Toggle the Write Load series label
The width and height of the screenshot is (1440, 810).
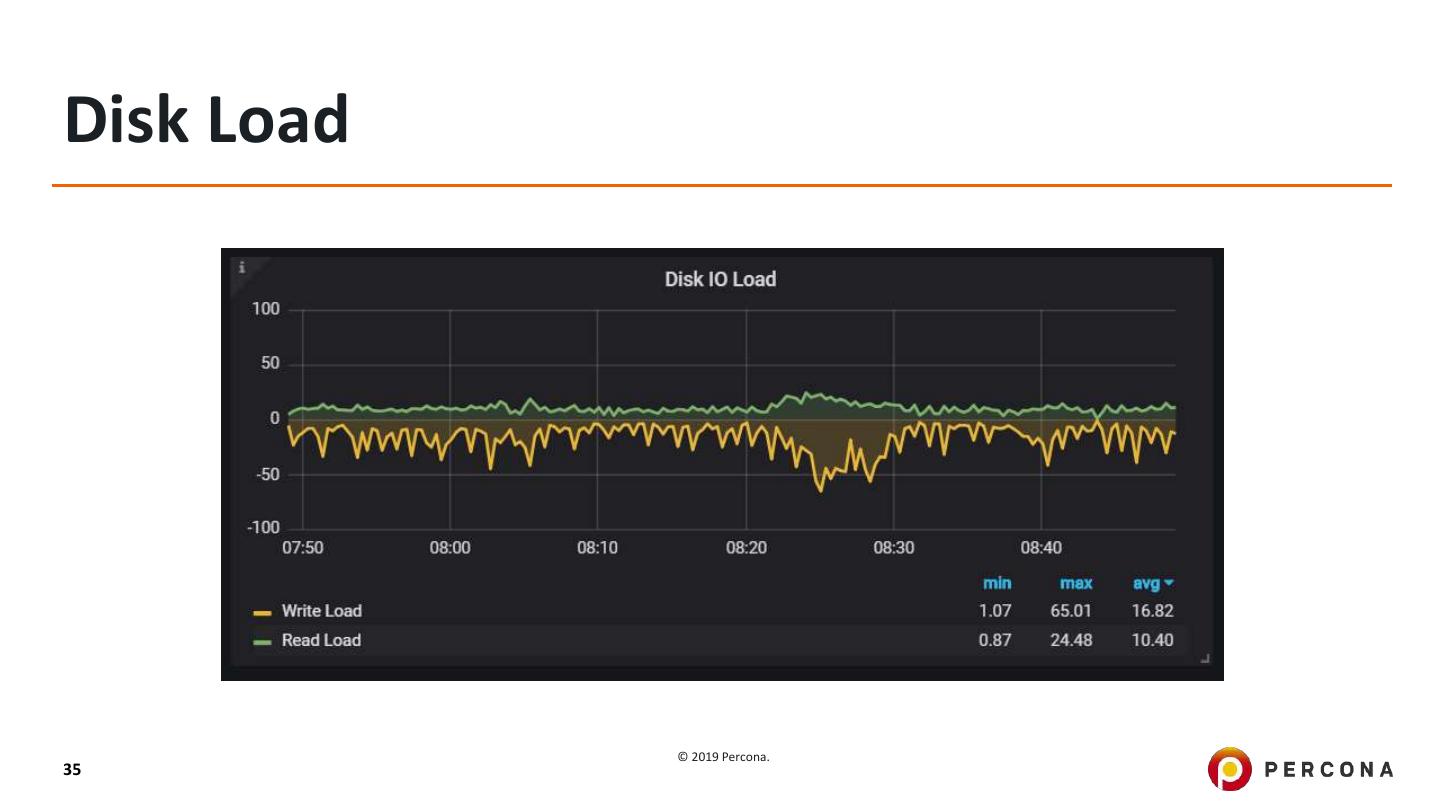coord(321,611)
